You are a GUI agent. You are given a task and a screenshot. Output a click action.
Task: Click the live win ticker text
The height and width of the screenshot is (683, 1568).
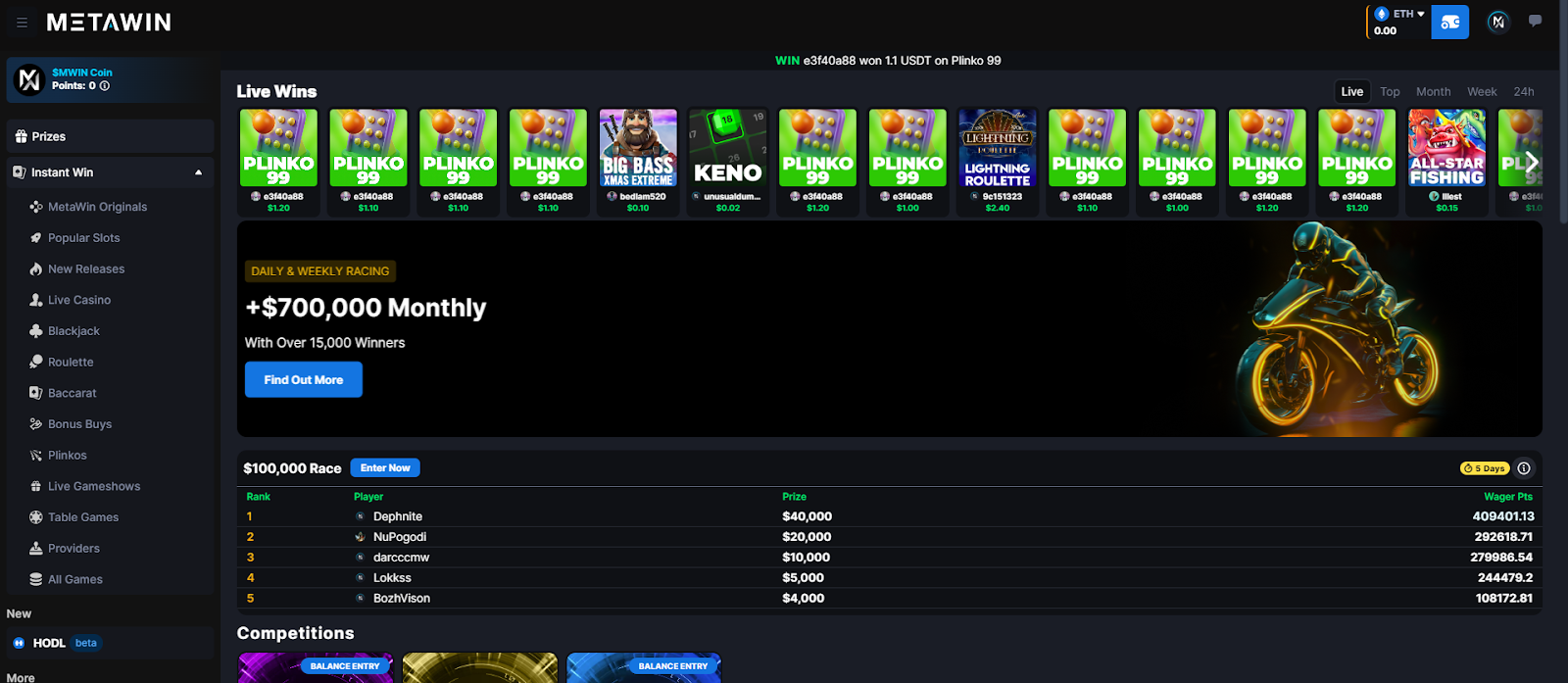[x=888, y=61]
